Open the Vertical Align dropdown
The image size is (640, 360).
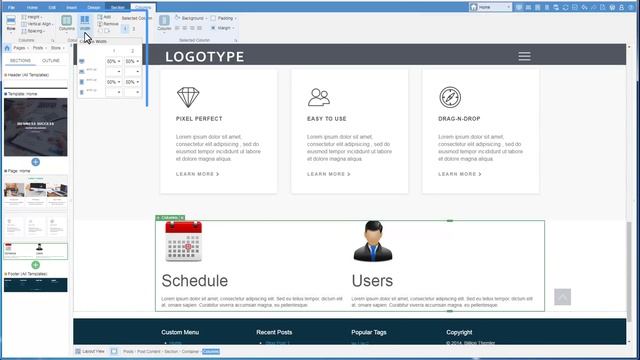point(37,24)
